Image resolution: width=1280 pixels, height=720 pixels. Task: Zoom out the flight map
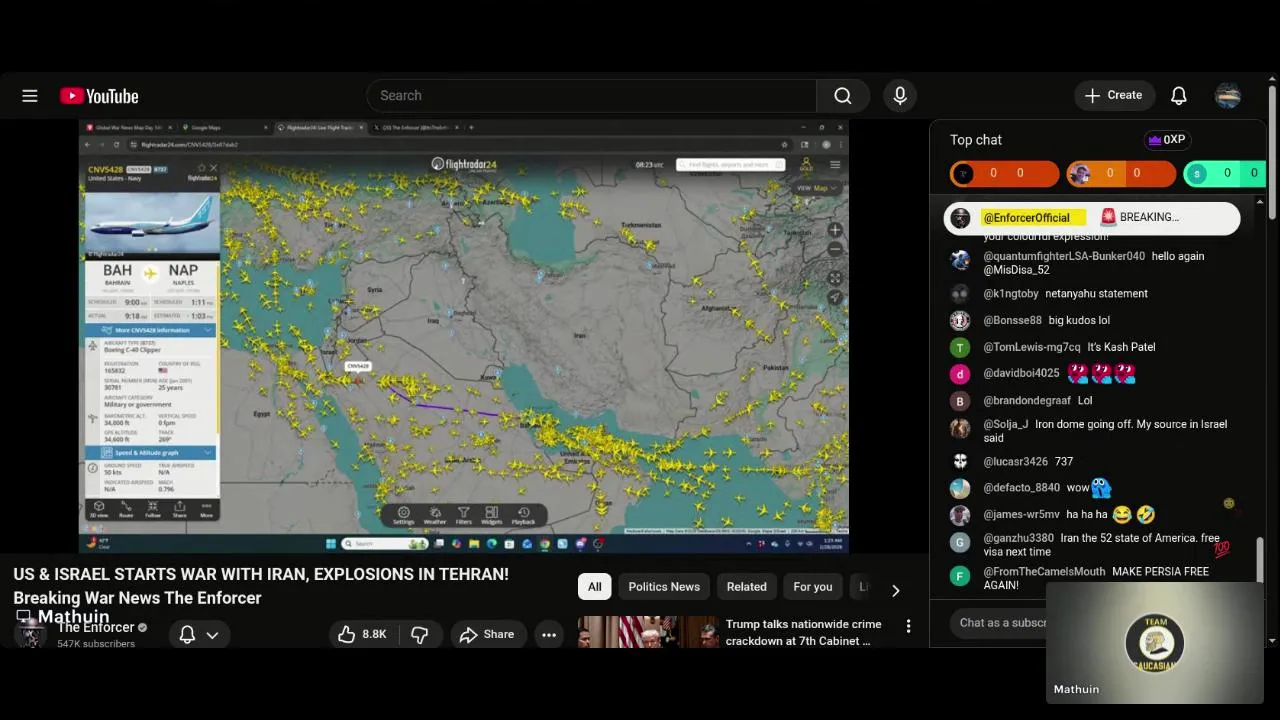click(x=835, y=248)
